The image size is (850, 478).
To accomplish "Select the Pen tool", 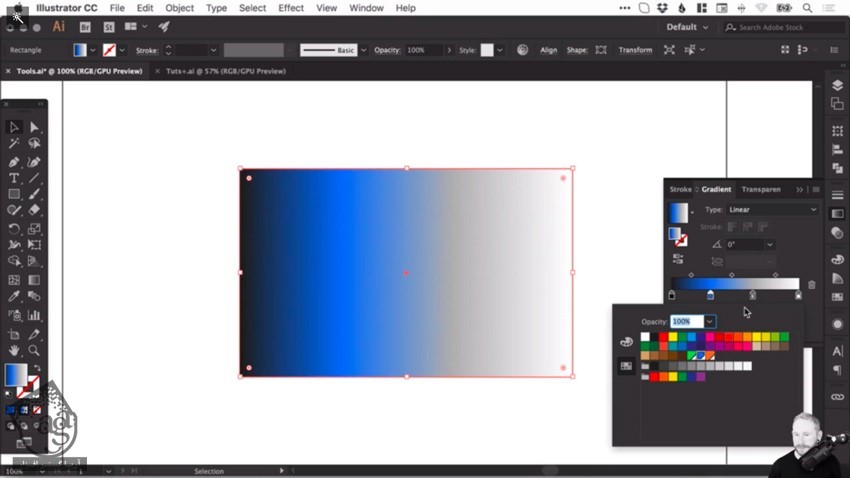I will [14, 162].
